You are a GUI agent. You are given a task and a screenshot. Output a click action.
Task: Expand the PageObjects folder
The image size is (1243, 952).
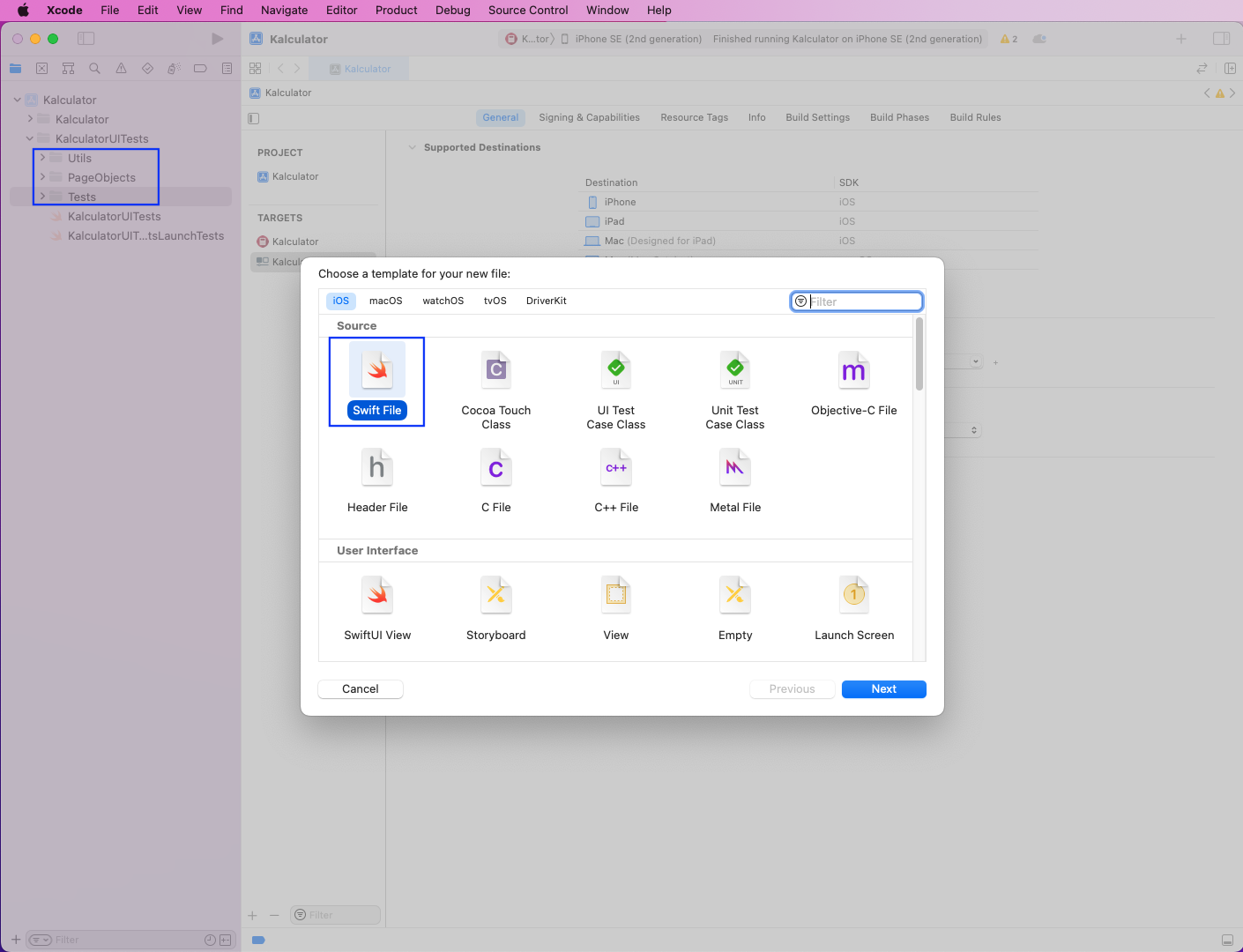point(42,177)
